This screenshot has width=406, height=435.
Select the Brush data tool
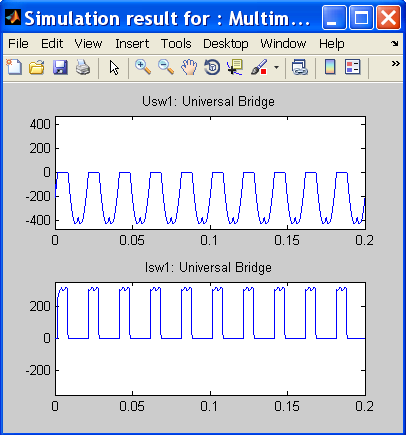[259, 67]
